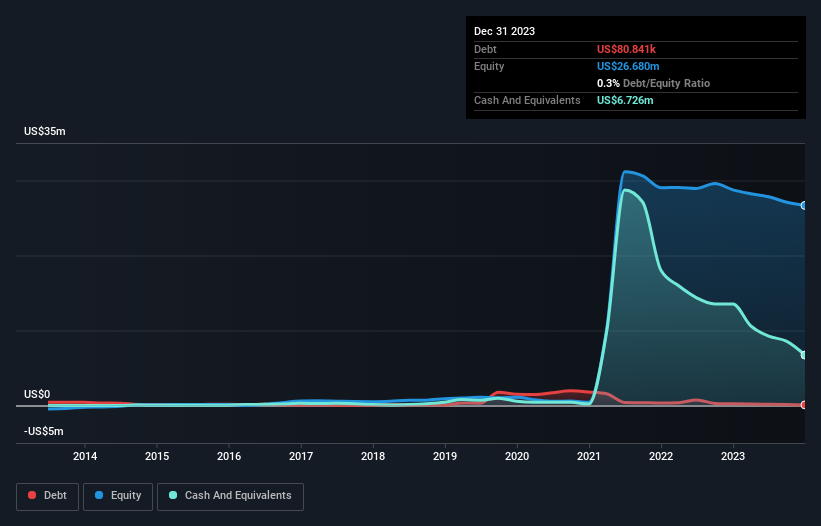Click the 2019 x-axis label
The image size is (821, 526).
pos(445,456)
